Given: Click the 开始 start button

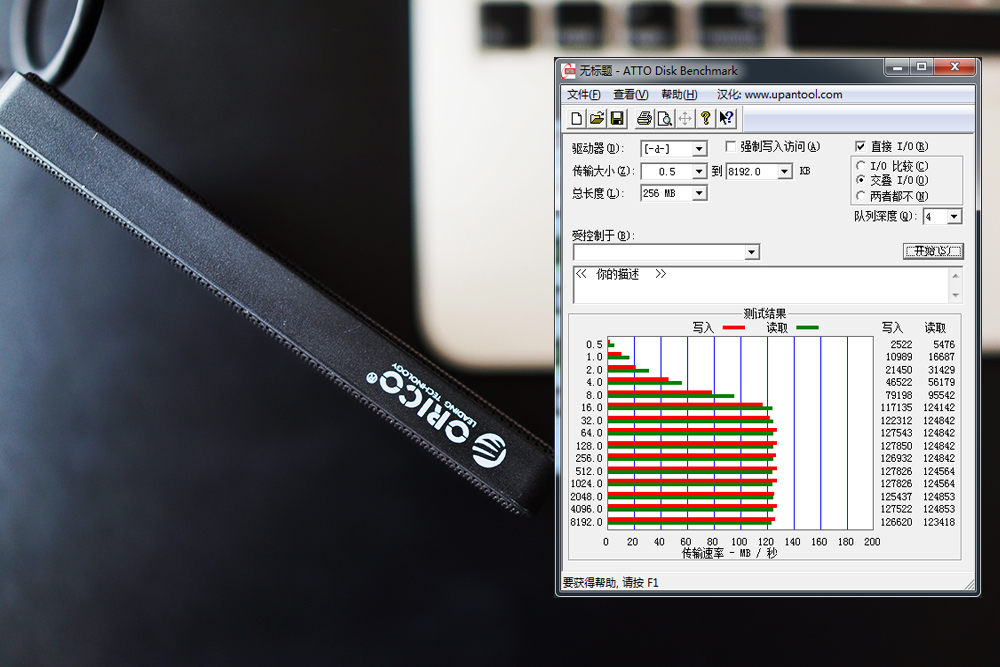Looking at the screenshot, I should pos(933,251).
